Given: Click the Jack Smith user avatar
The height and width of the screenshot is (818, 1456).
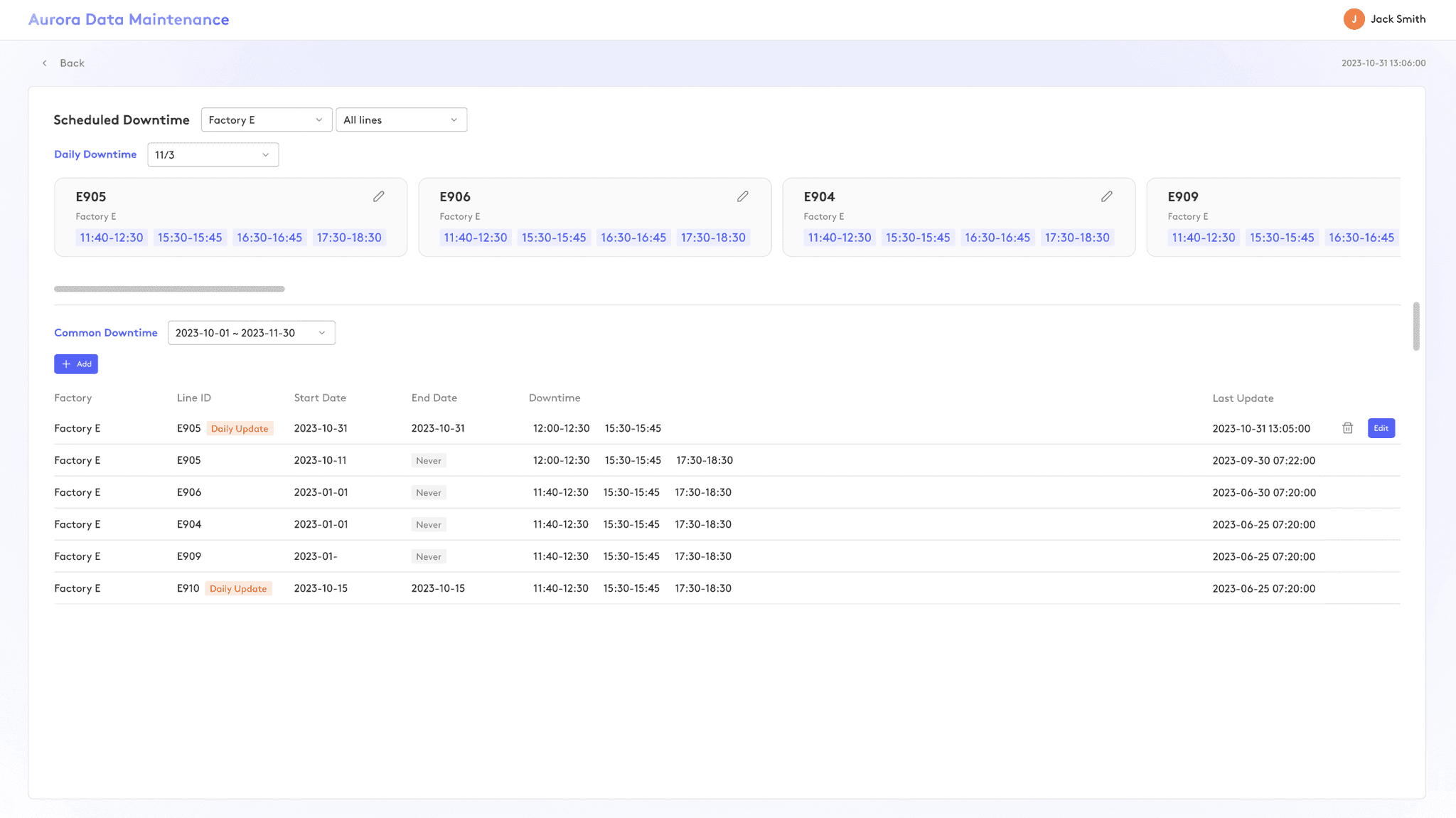Looking at the screenshot, I should [x=1354, y=19].
